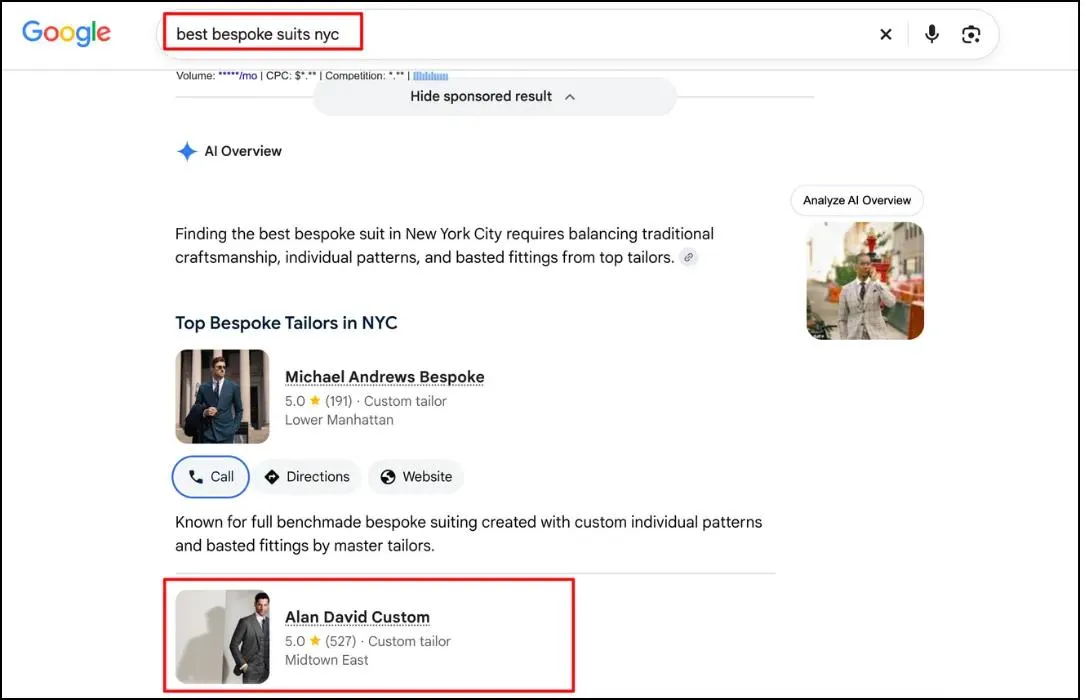Start voice search with microphone icon
This screenshot has height=700, width=1085.
click(x=931, y=34)
